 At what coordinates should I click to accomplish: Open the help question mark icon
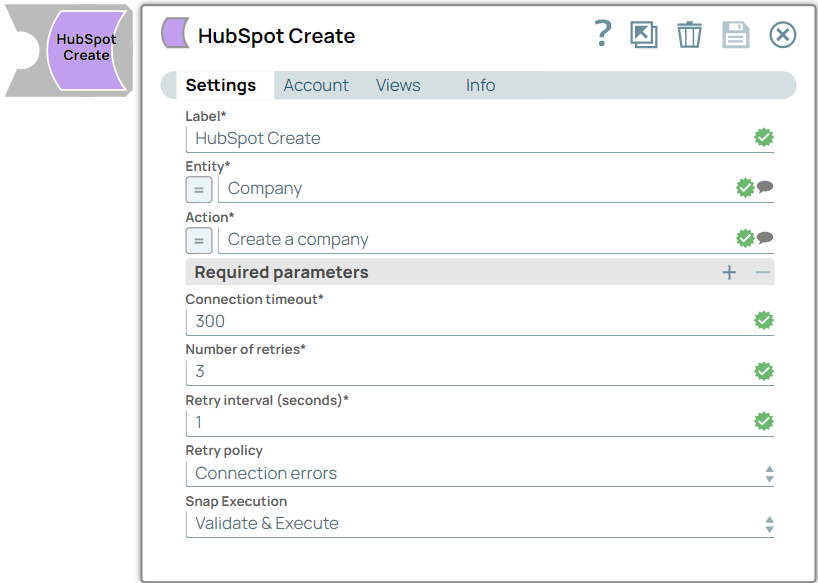(603, 34)
